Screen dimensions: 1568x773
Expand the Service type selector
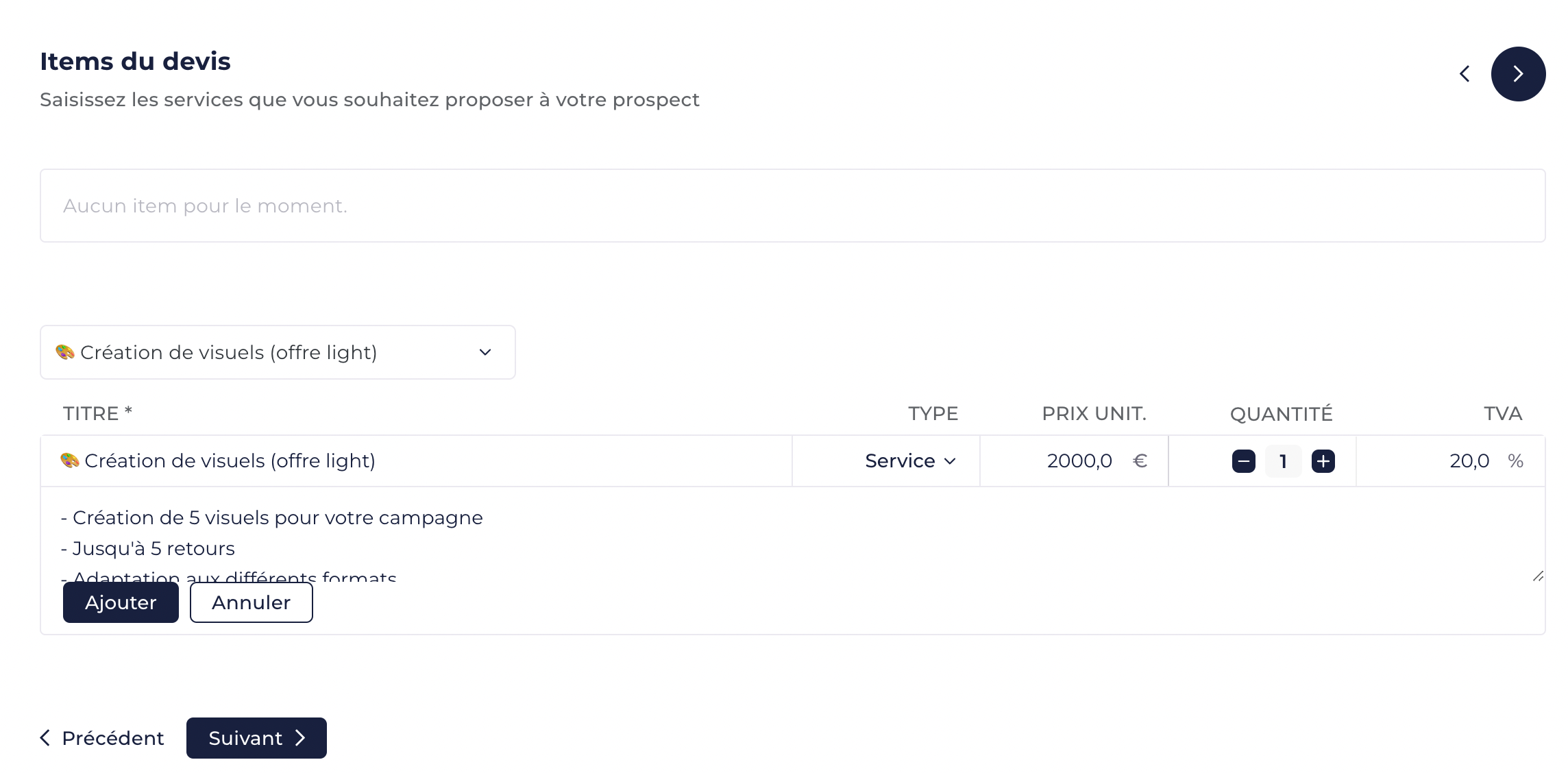point(911,461)
